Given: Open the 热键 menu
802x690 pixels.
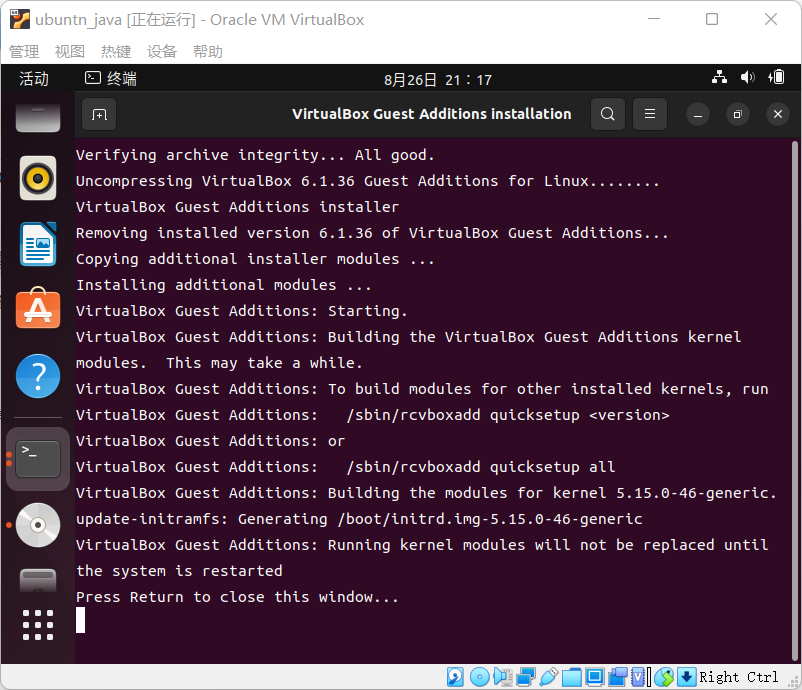Looking at the screenshot, I should (116, 52).
